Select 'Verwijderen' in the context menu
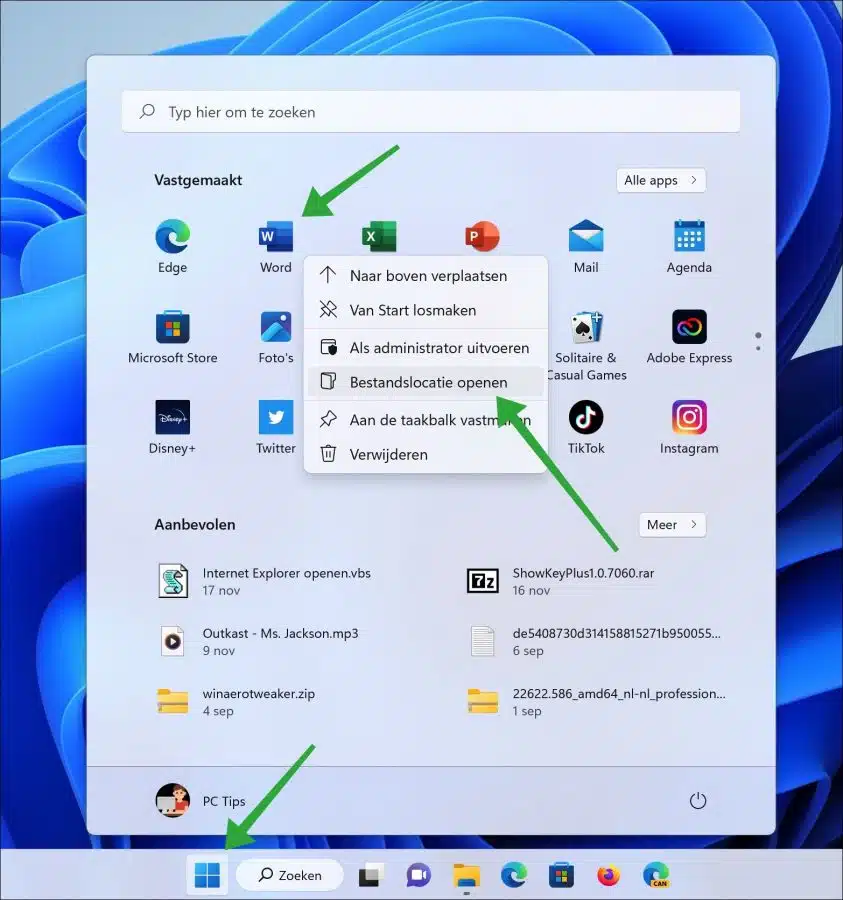This screenshot has width=843, height=900. click(x=425, y=455)
